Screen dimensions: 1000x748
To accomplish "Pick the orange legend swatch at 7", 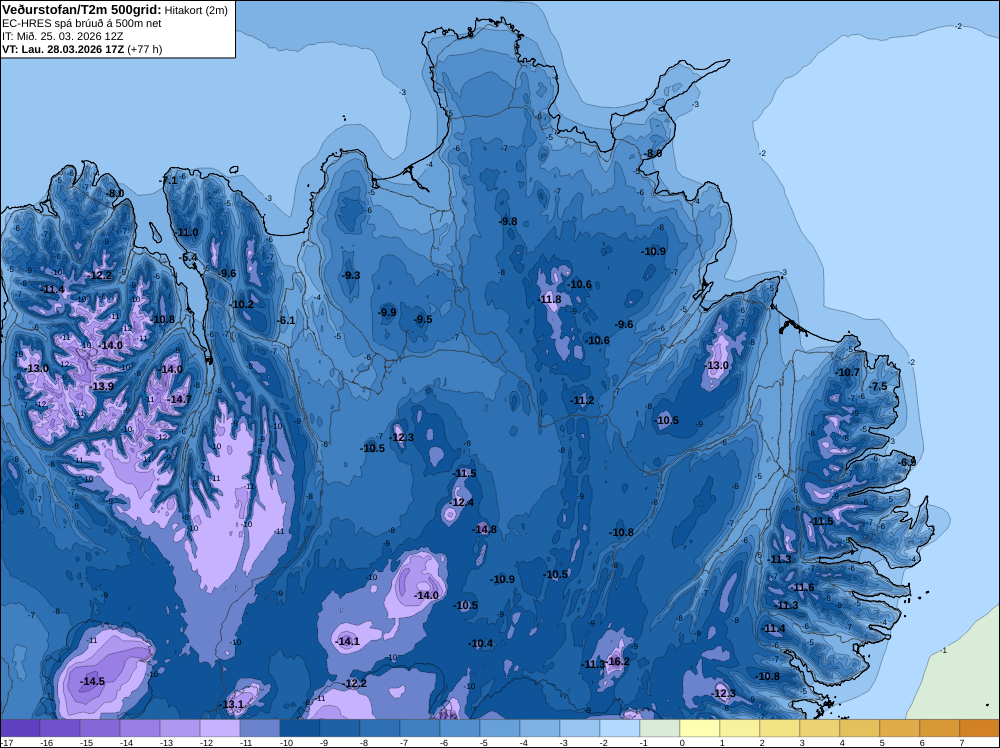I will click(x=980, y=728).
